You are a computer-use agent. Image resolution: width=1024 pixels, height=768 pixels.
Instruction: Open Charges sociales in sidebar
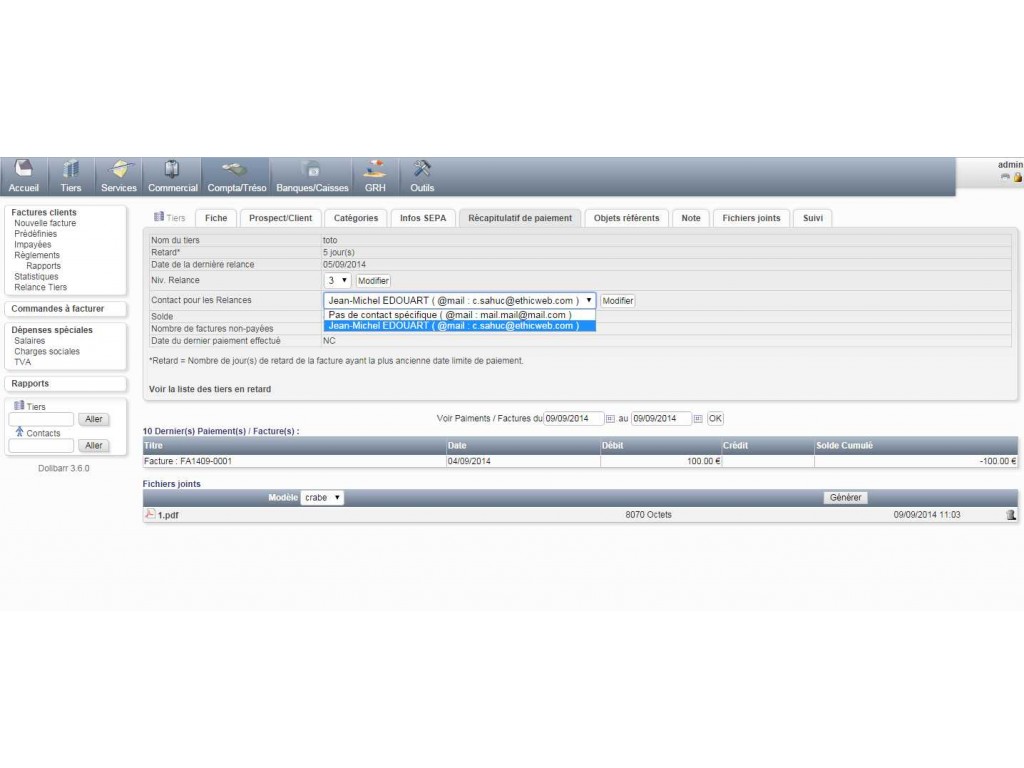coord(47,351)
